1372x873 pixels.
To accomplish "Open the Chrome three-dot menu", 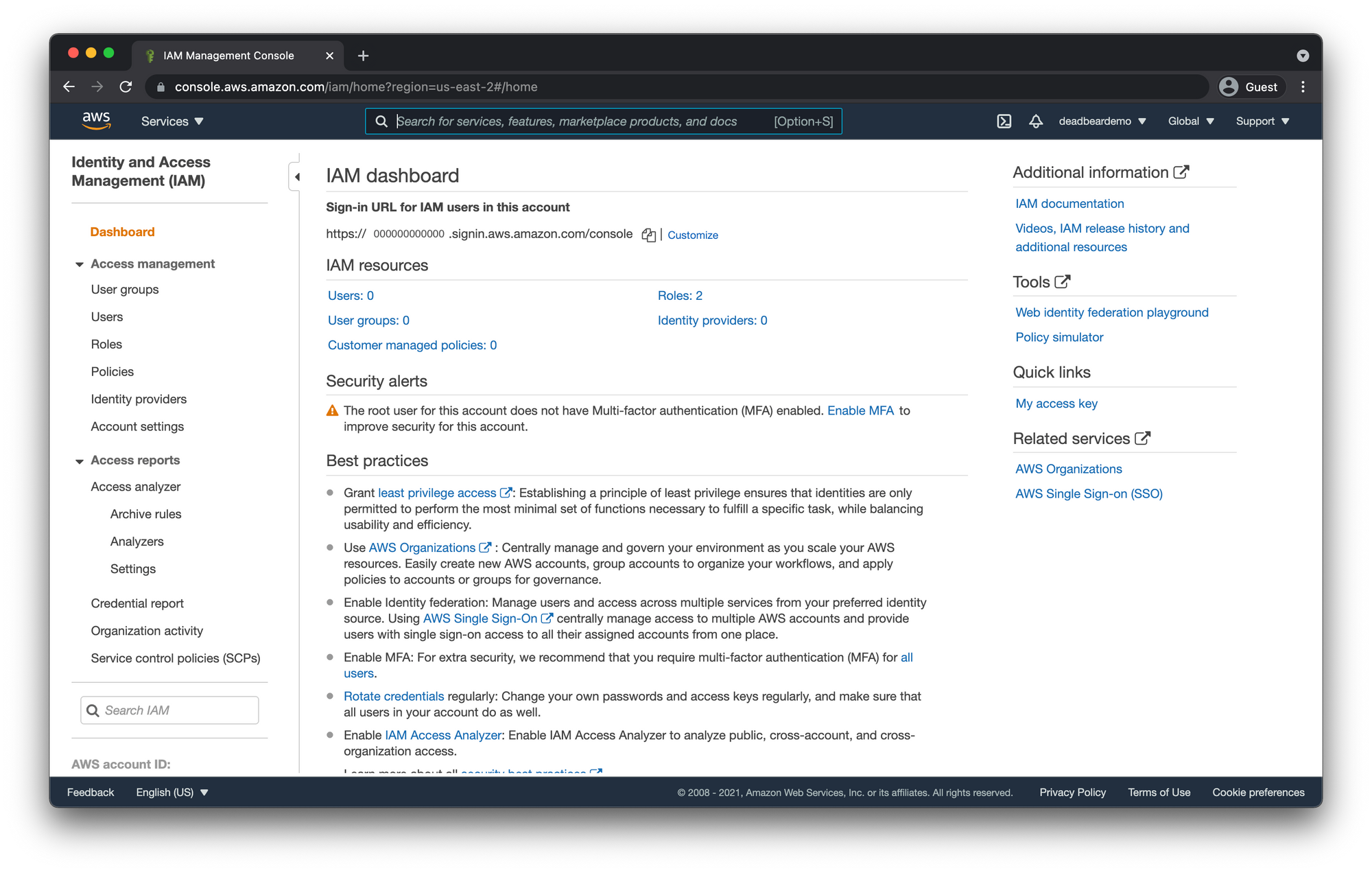I will pyautogui.click(x=1303, y=87).
